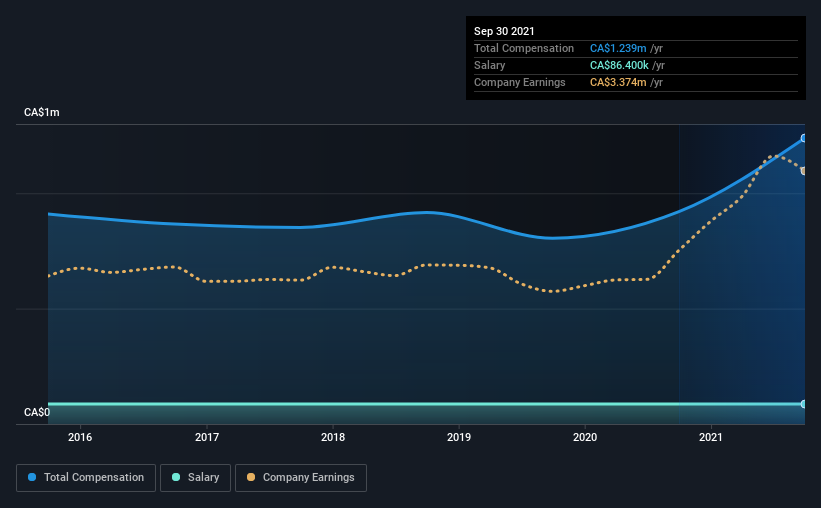Image resolution: width=821 pixels, height=508 pixels.
Task: Click the CA$1m y-axis label
Action: coord(42,113)
